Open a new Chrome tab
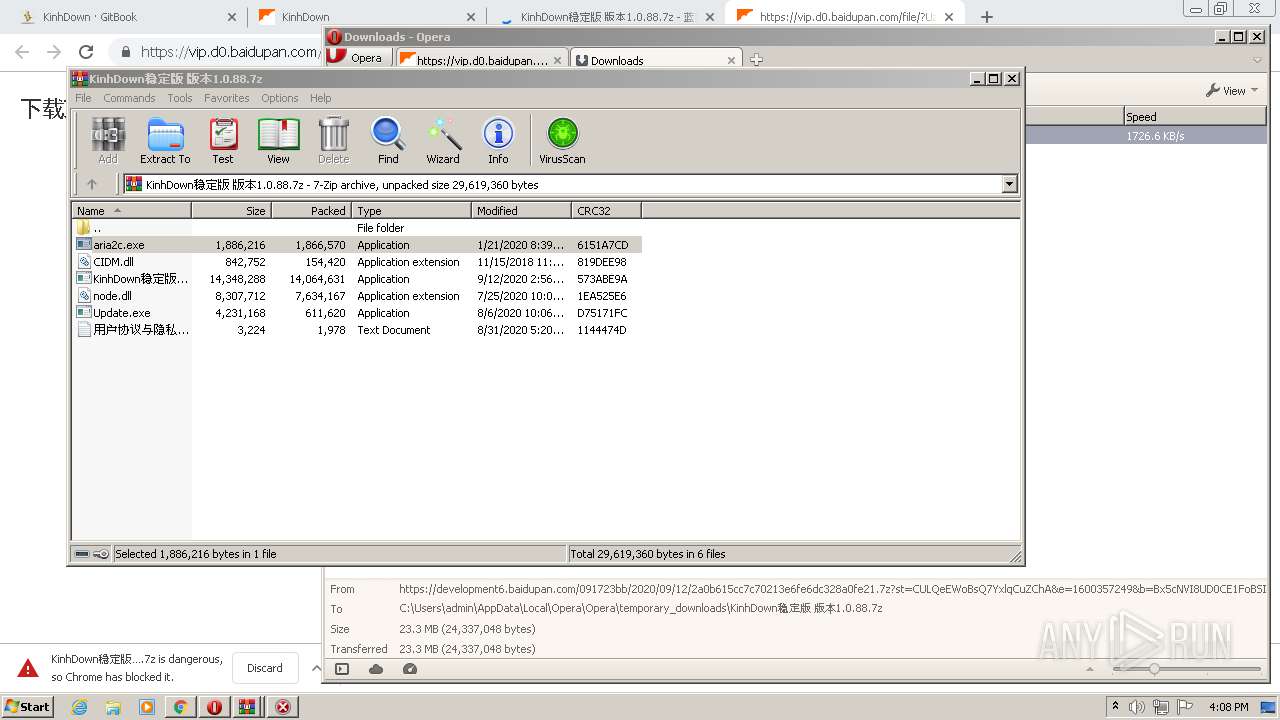 [x=987, y=17]
